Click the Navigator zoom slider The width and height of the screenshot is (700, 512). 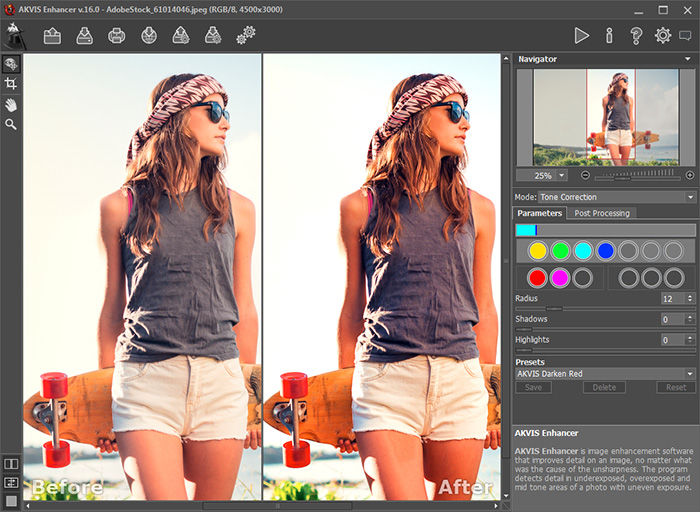point(638,175)
